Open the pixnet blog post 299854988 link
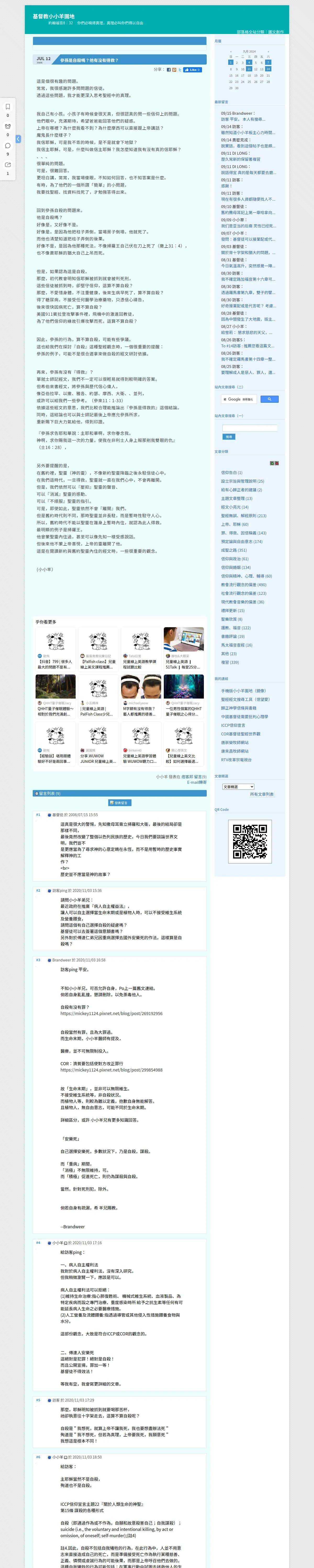This screenshot has width=314, height=1568. (x=111, y=1069)
